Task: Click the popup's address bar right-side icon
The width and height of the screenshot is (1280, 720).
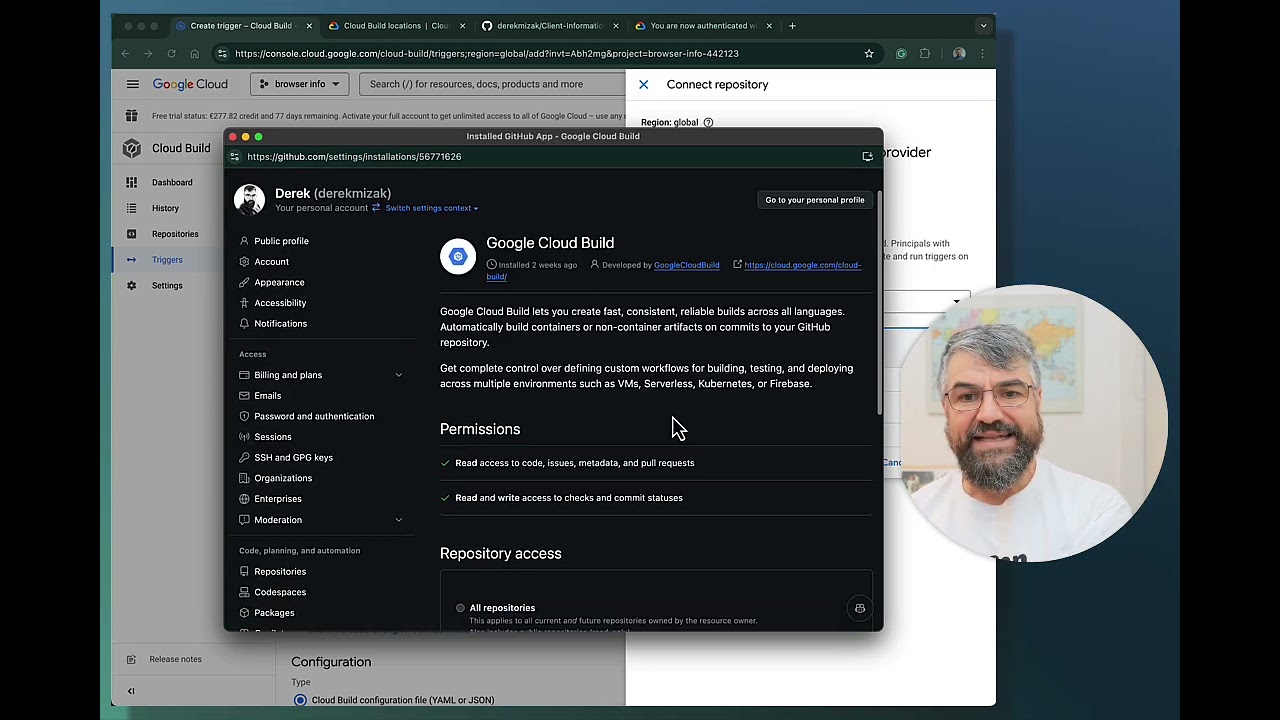Action: click(x=867, y=157)
